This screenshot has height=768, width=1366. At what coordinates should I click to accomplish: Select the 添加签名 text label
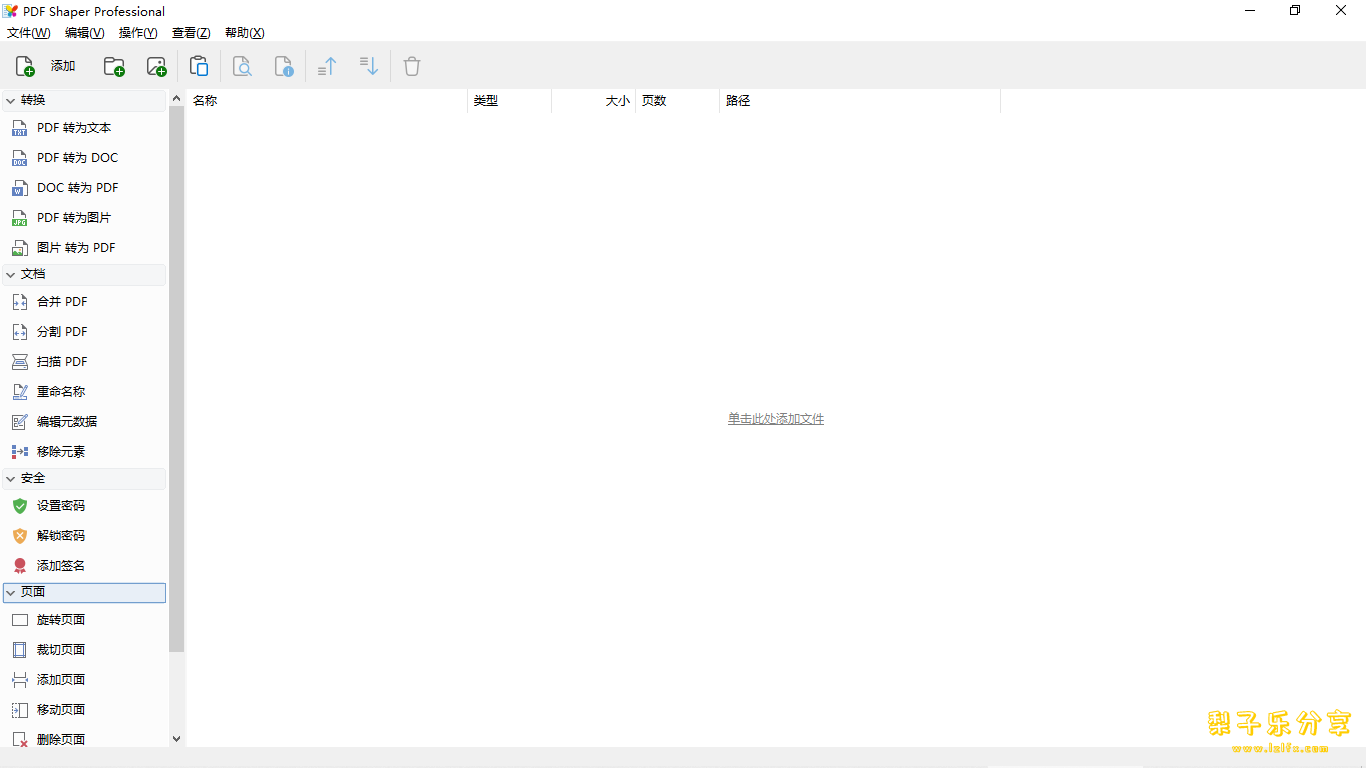point(61,566)
